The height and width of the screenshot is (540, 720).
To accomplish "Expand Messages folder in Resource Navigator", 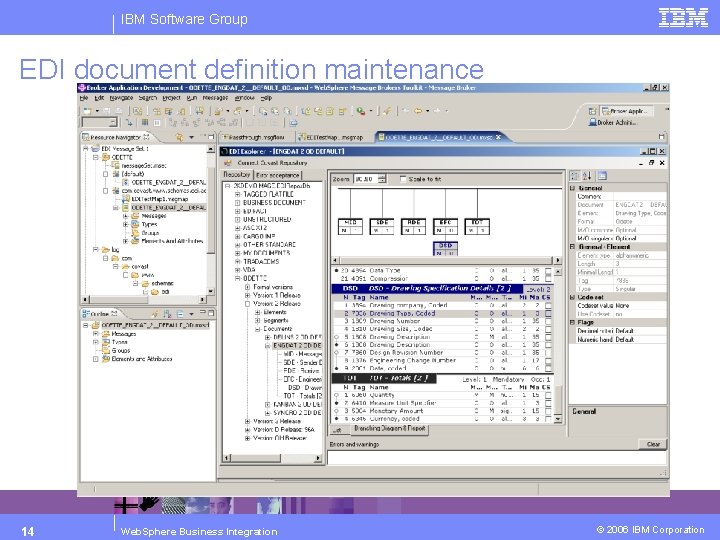I will pyautogui.click(x=125, y=215).
